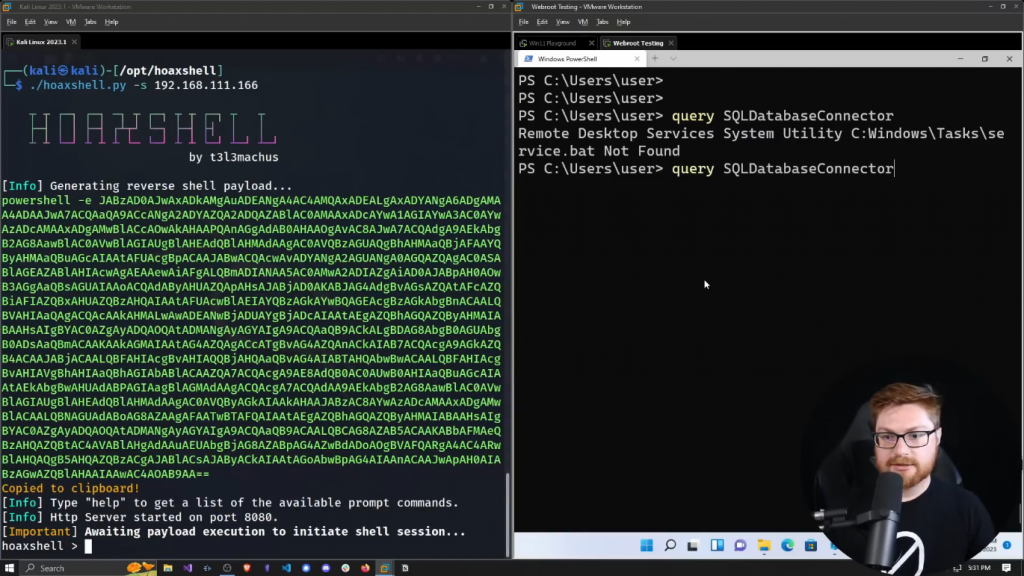Click VMware logo icon in Kali window title bar
This screenshot has width=1024, height=576.
click(7, 7)
